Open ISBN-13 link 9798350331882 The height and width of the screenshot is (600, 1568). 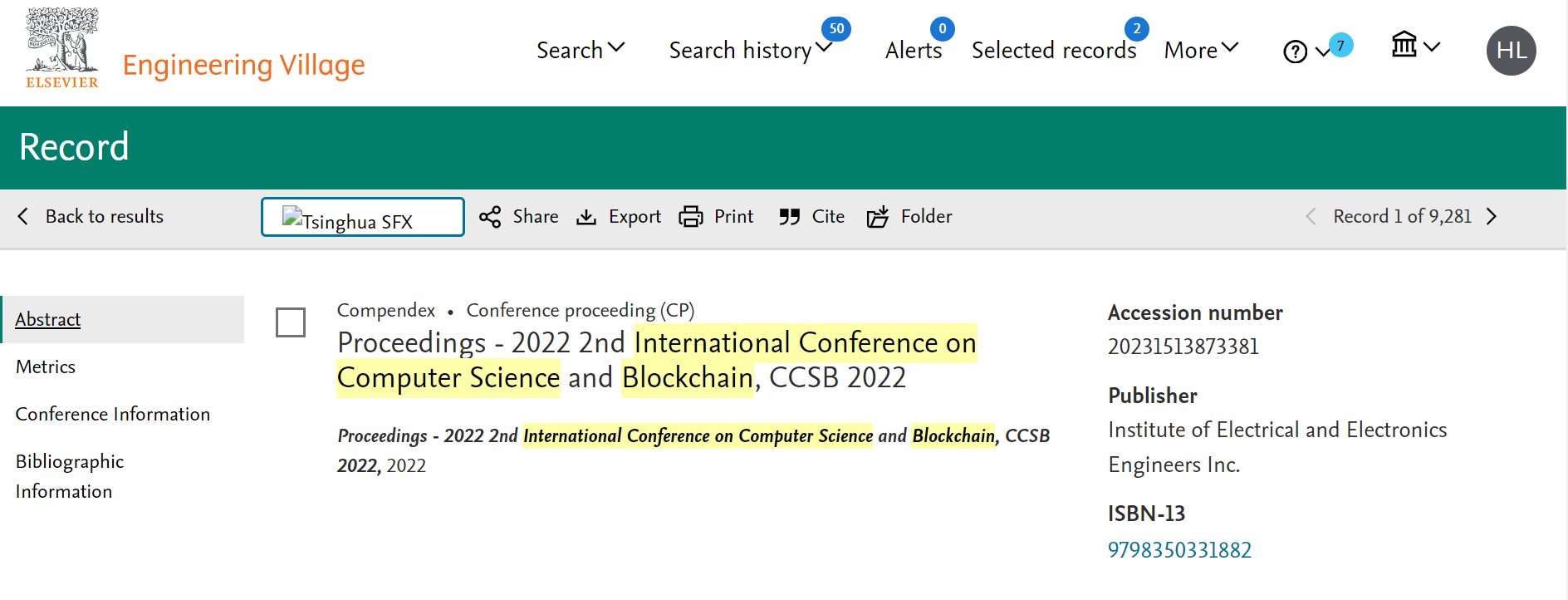pos(1179,550)
